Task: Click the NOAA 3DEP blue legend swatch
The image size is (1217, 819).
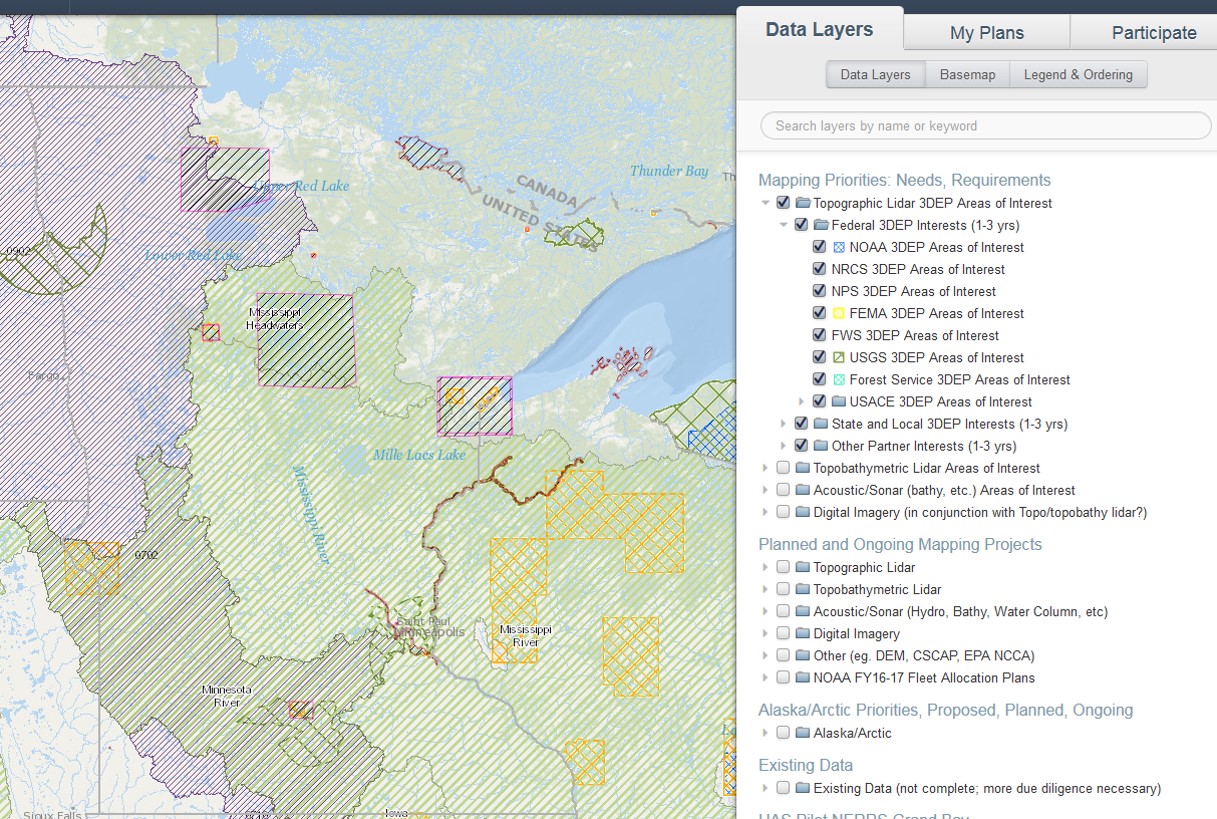Action: click(x=839, y=247)
